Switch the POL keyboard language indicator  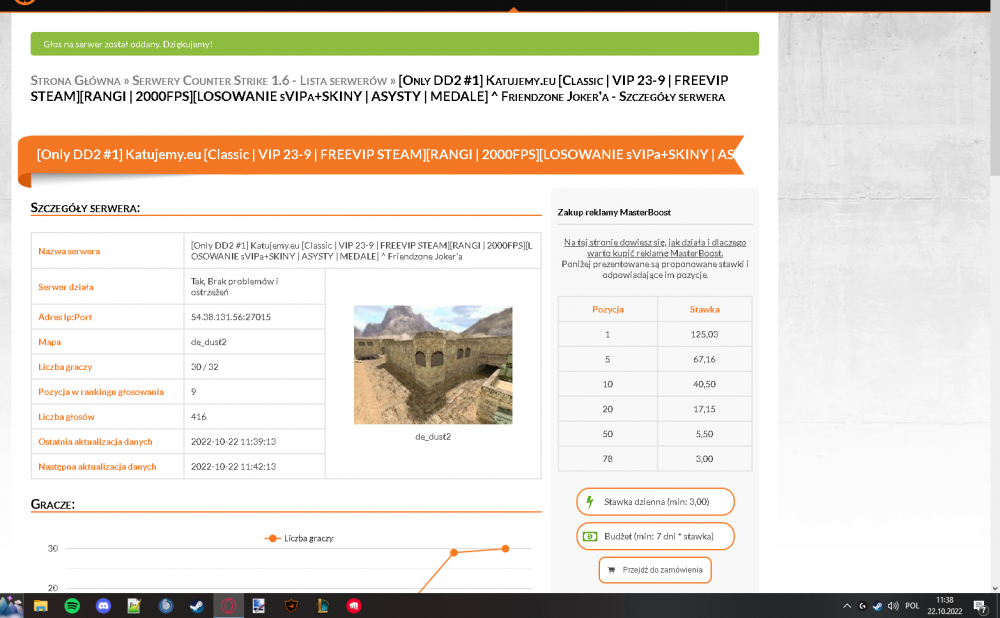912,606
